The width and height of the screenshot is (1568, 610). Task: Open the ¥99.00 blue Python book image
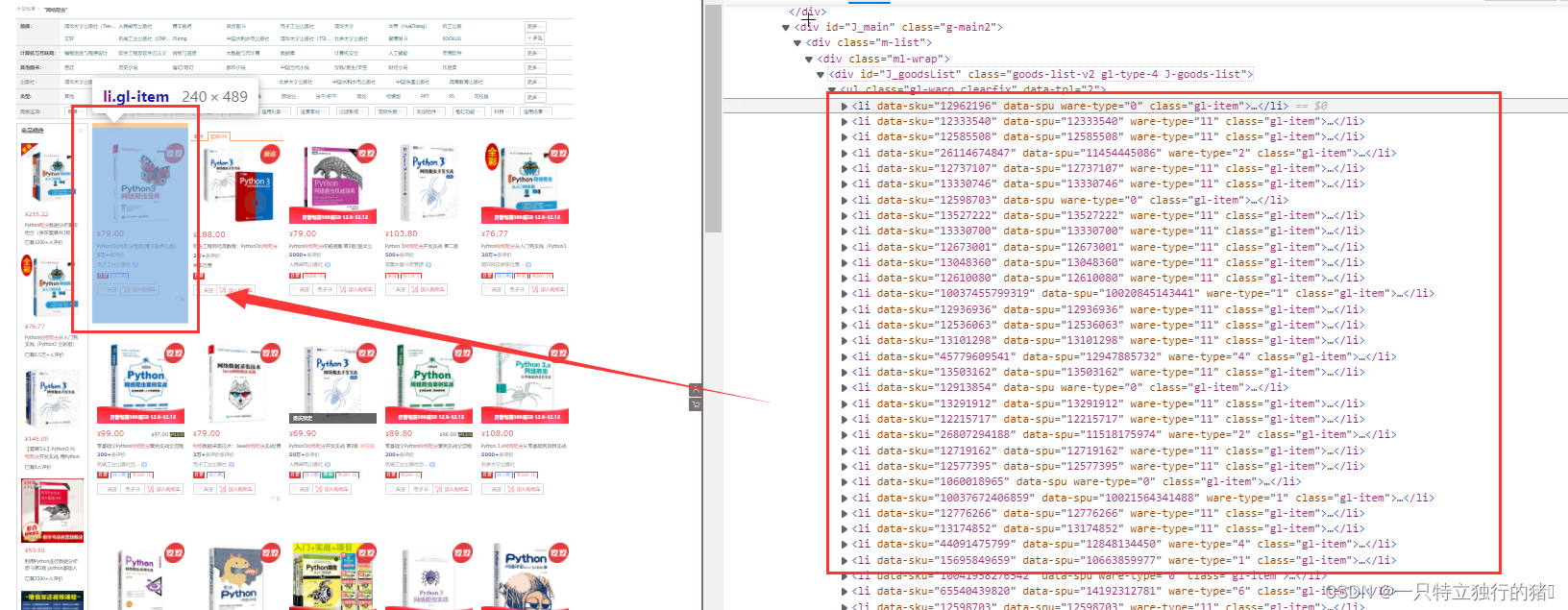click(140, 383)
